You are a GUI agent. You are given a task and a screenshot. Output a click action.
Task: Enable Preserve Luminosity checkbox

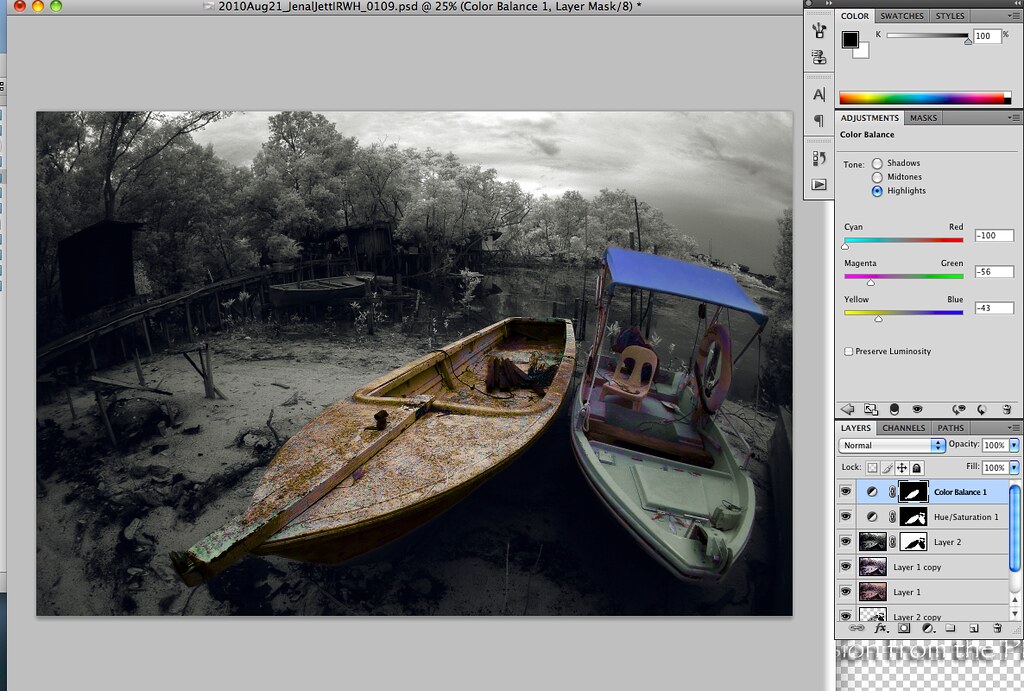point(848,351)
